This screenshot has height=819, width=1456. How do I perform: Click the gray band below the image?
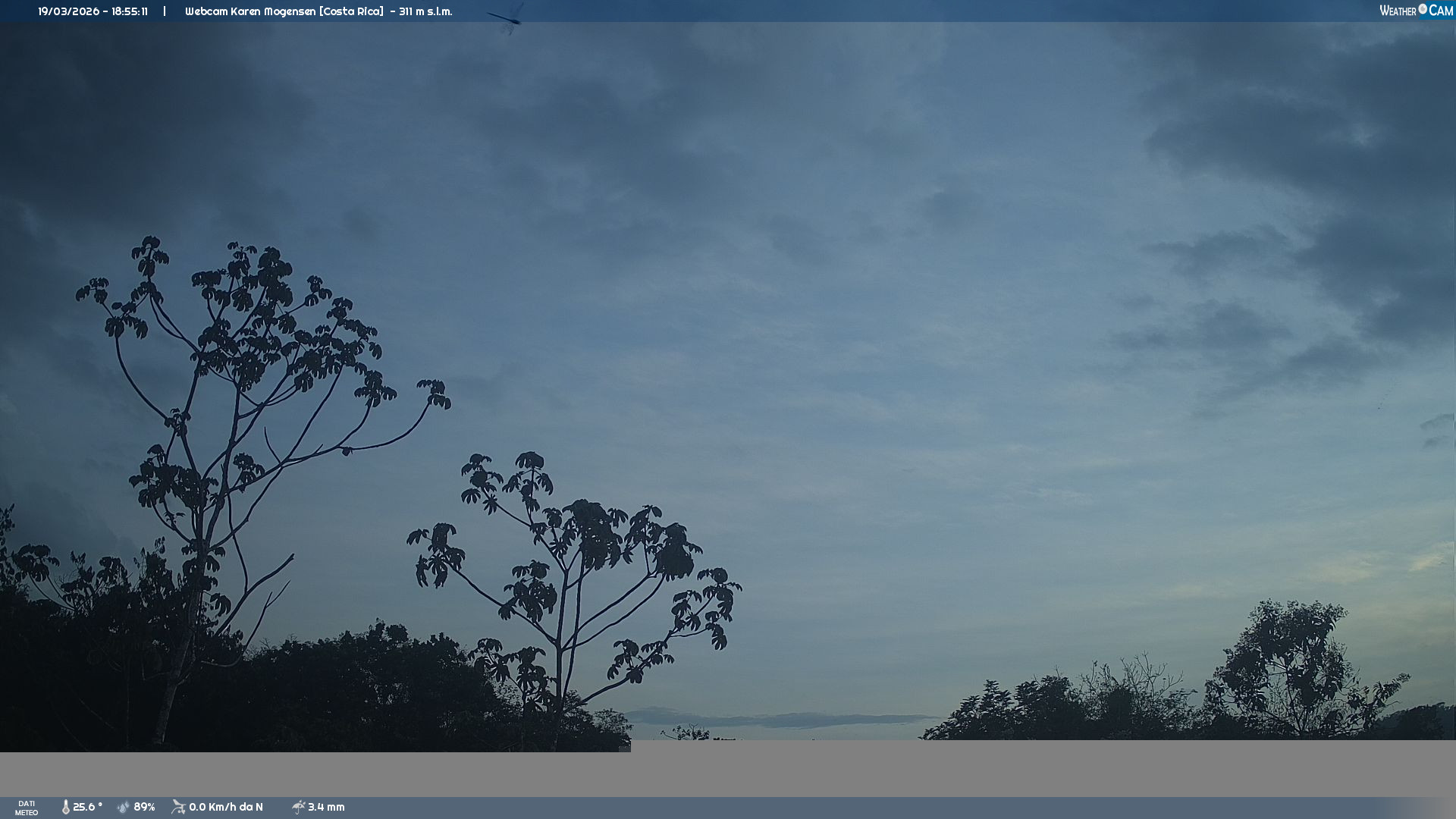pyautogui.click(x=986, y=770)
